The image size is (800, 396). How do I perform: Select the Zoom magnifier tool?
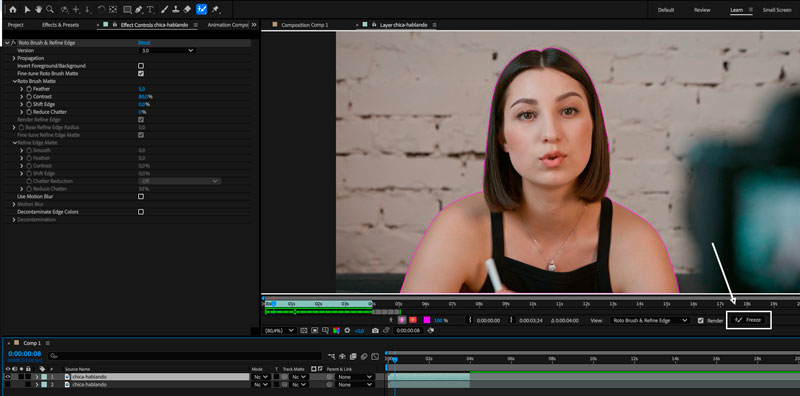[49, 9]
